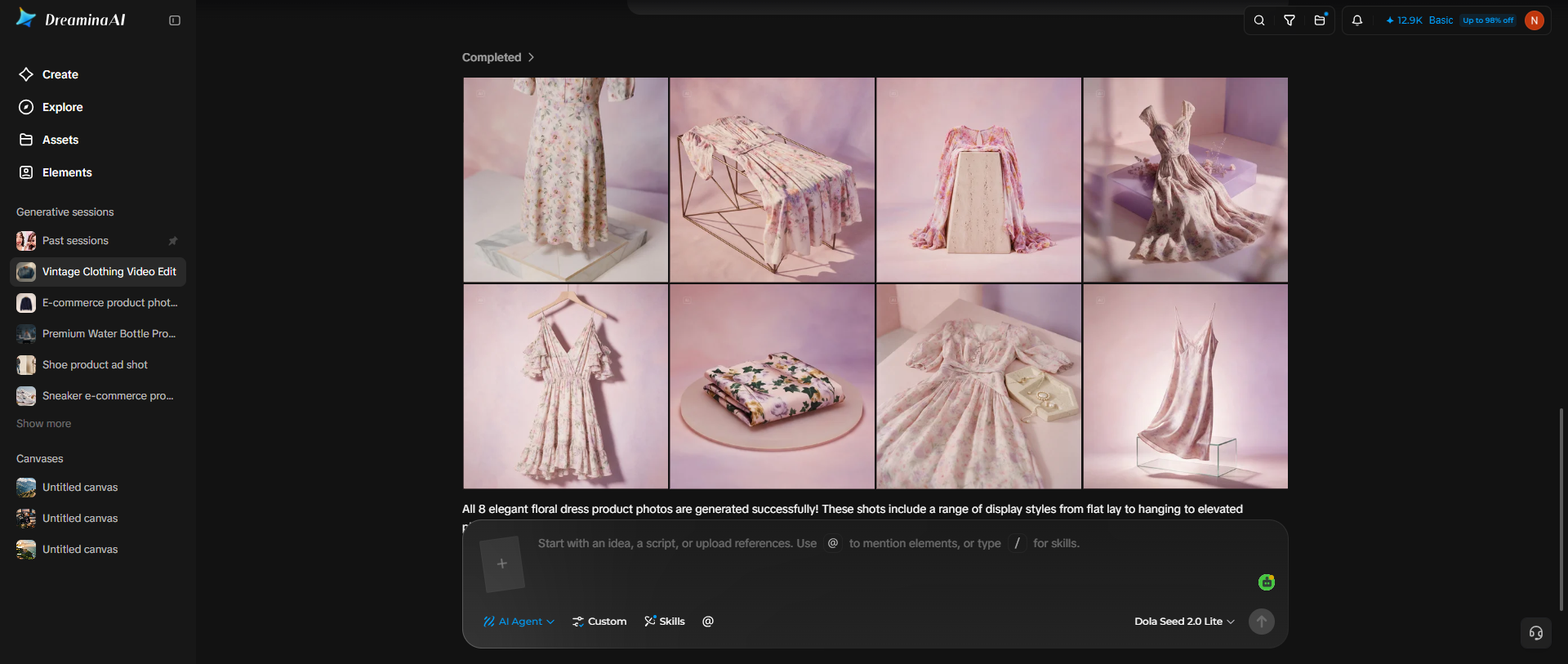Click the send arrow button
Screen dimensions: 1568x664
point(1262,622)
